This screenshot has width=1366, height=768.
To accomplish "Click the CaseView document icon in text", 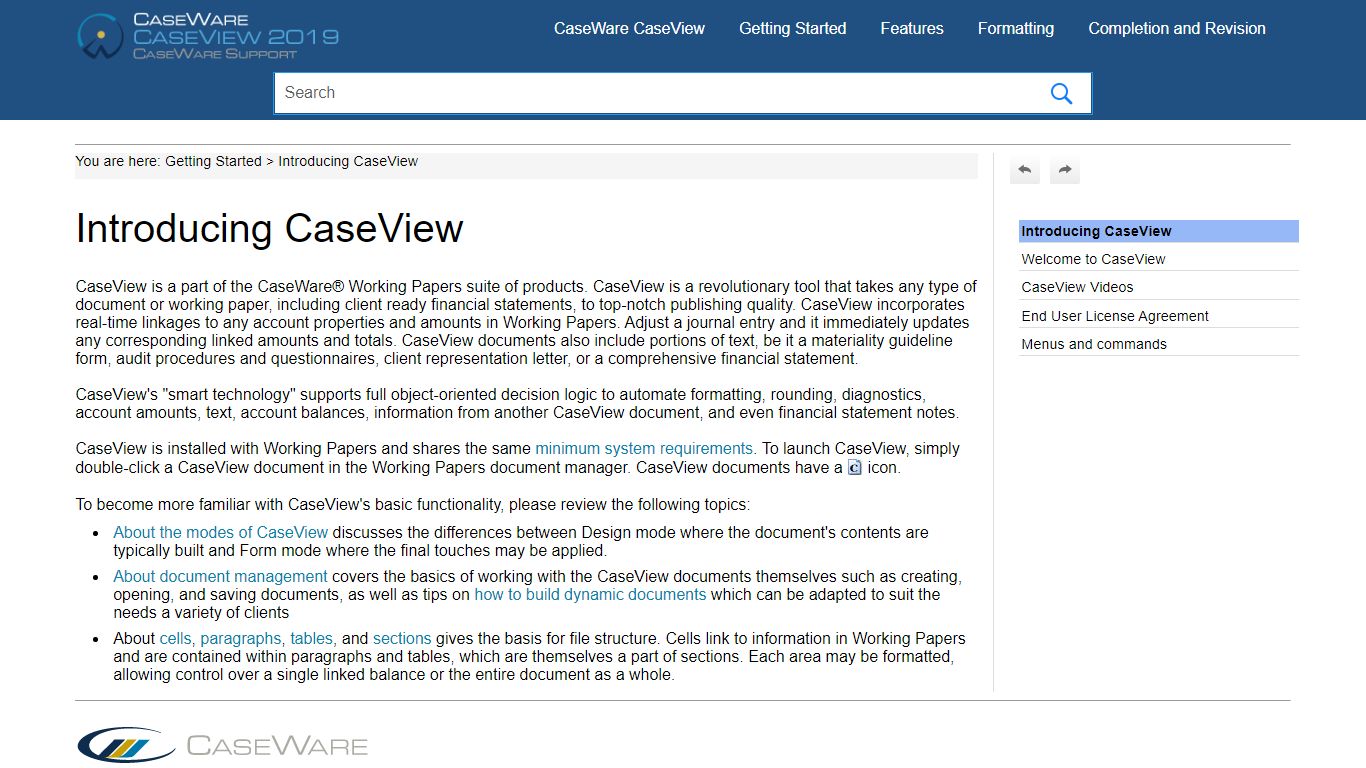I will [x=855, y=467].
